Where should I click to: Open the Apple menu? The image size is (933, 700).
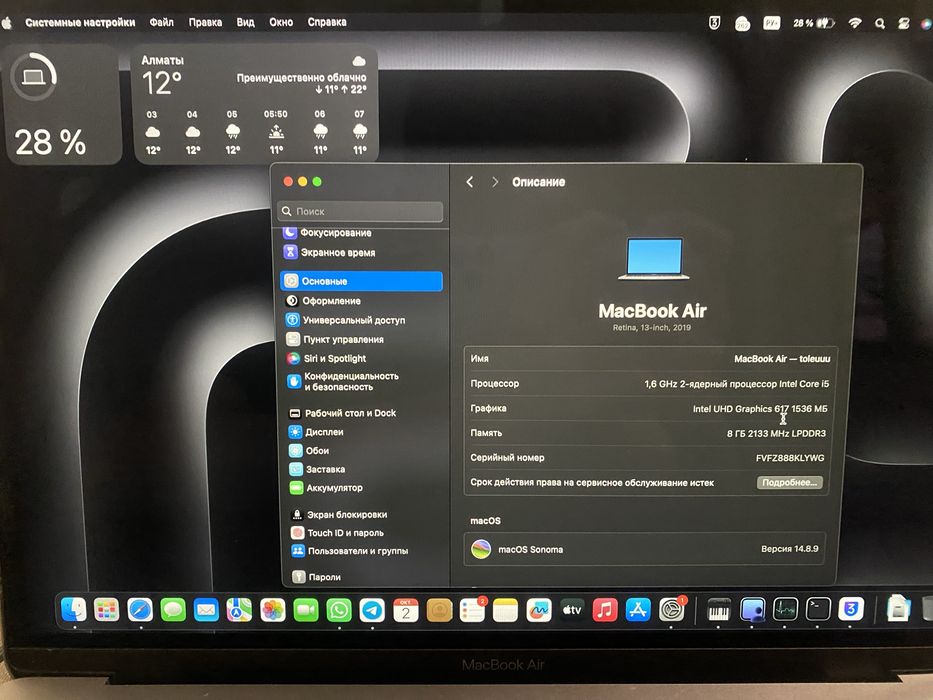coord(7,23)
